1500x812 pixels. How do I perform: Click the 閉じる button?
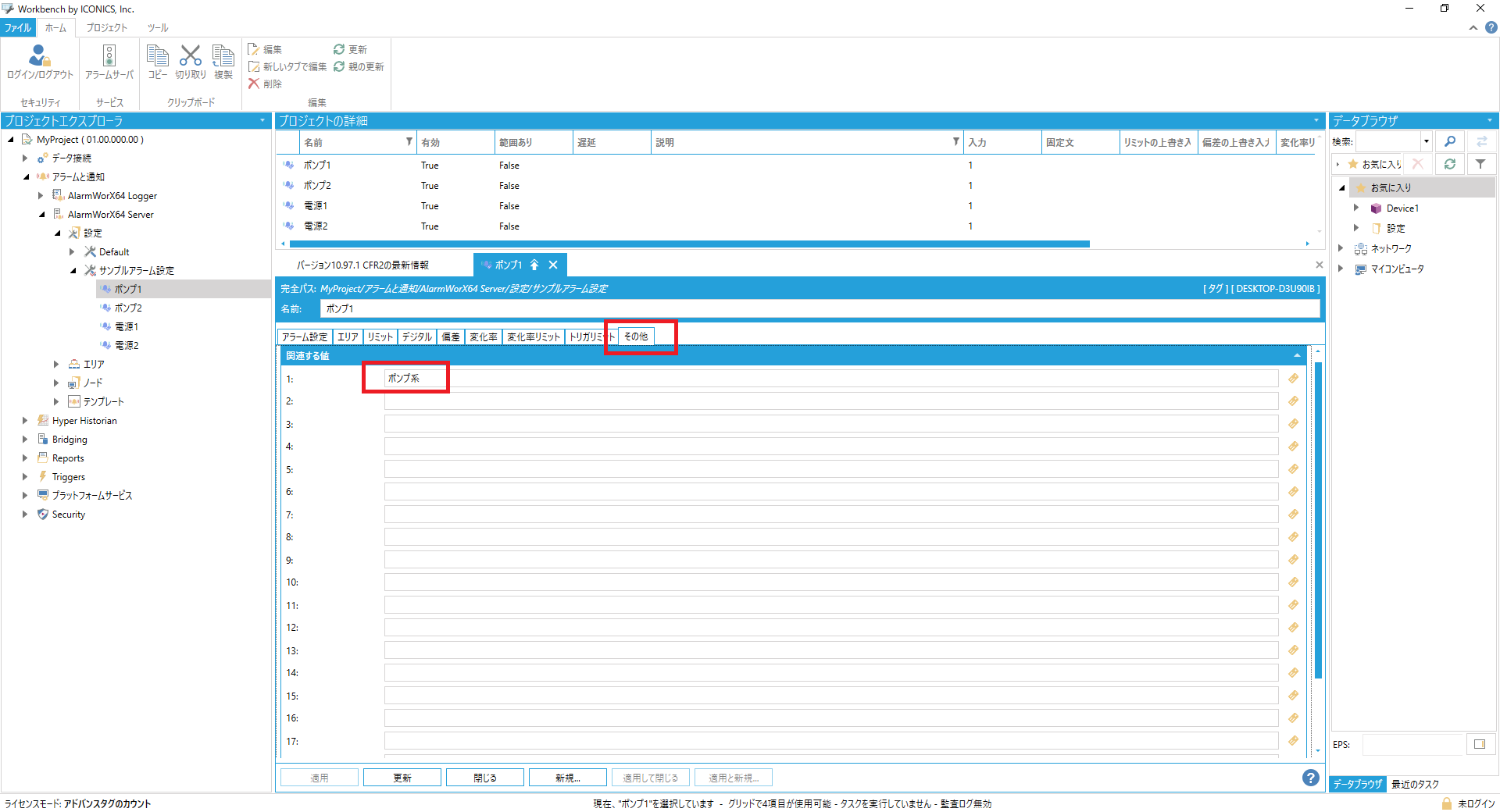pos(485,778)
